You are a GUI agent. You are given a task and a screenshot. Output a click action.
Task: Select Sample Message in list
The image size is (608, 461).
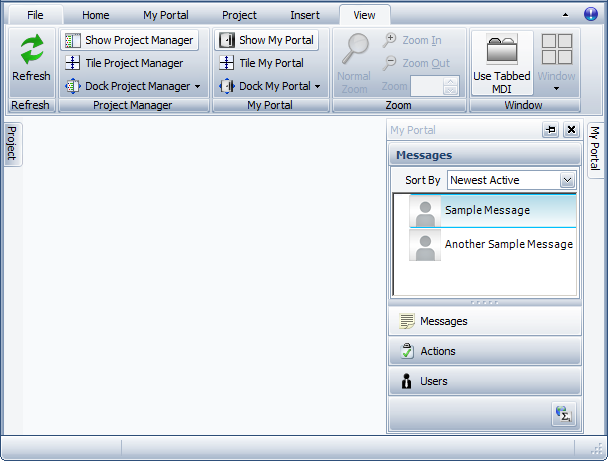(487, 211)
